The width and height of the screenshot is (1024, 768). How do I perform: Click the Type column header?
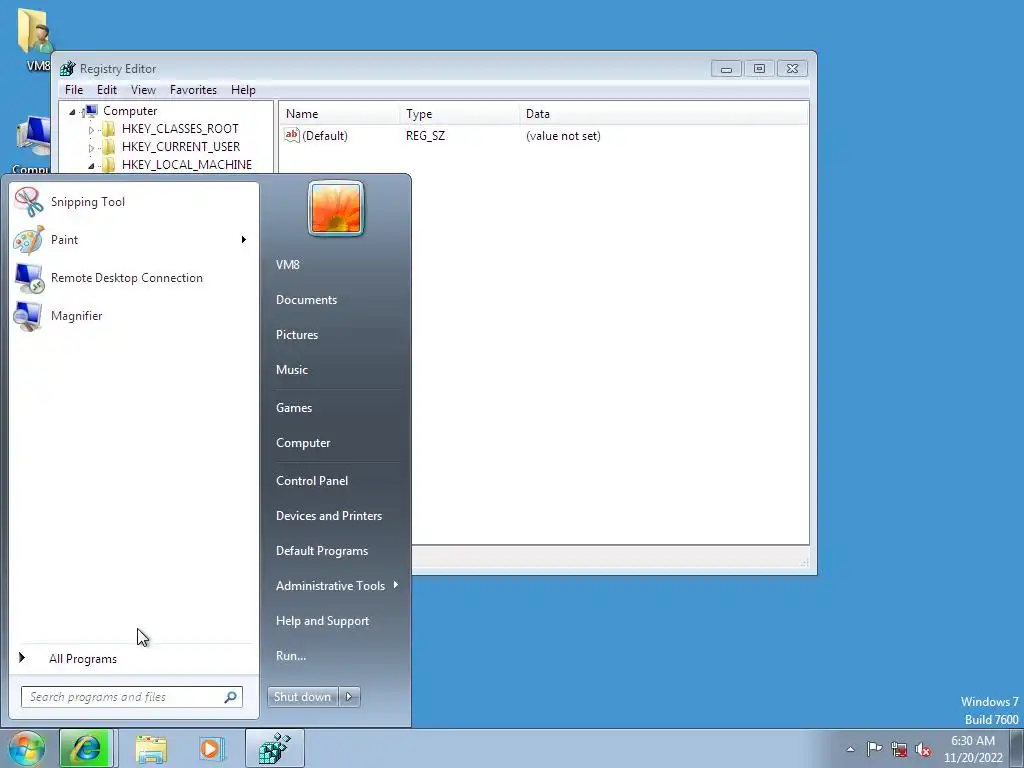click(459, 114)
